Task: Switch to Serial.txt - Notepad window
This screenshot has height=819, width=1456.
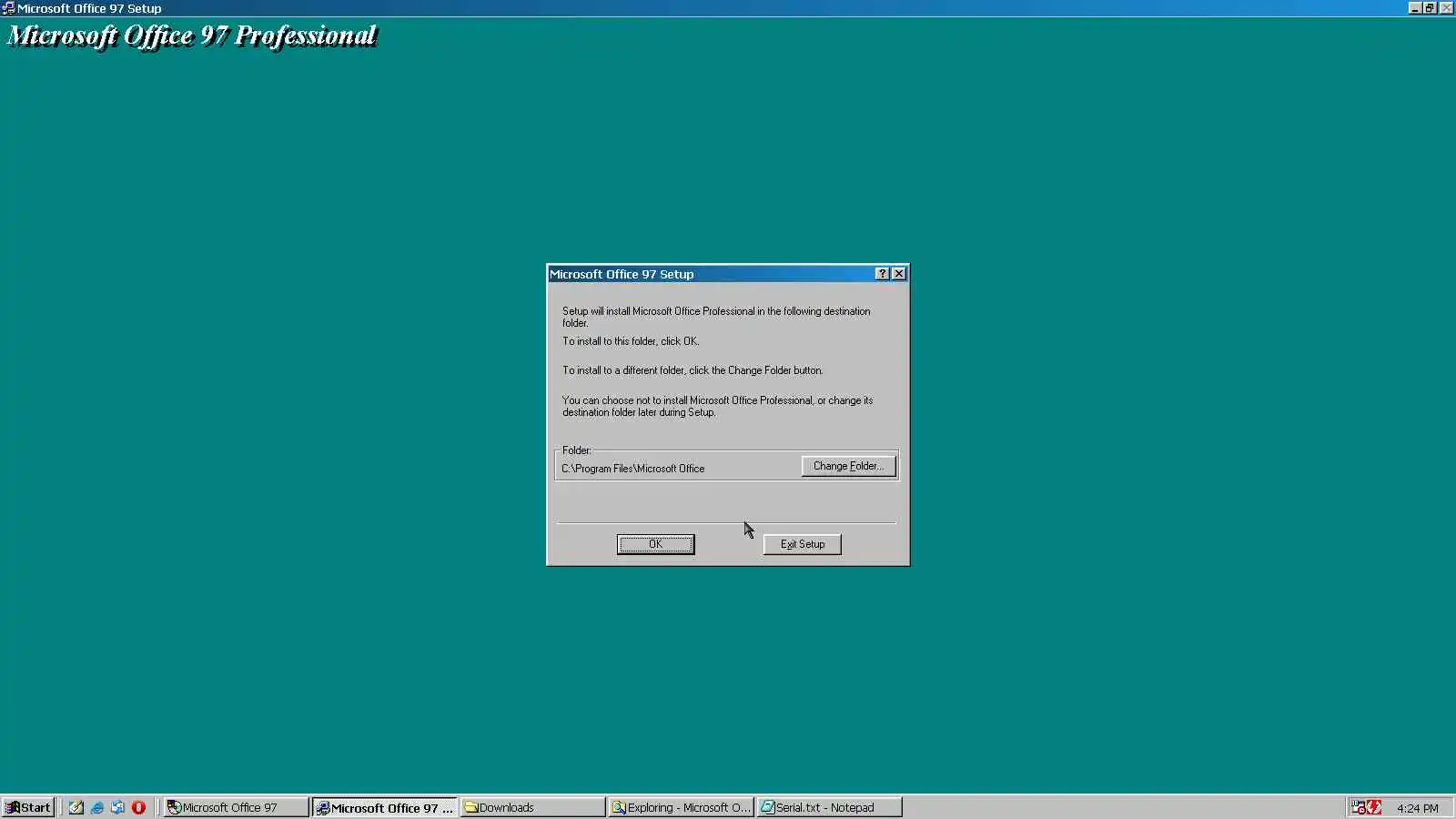Action: pos(829,807)
